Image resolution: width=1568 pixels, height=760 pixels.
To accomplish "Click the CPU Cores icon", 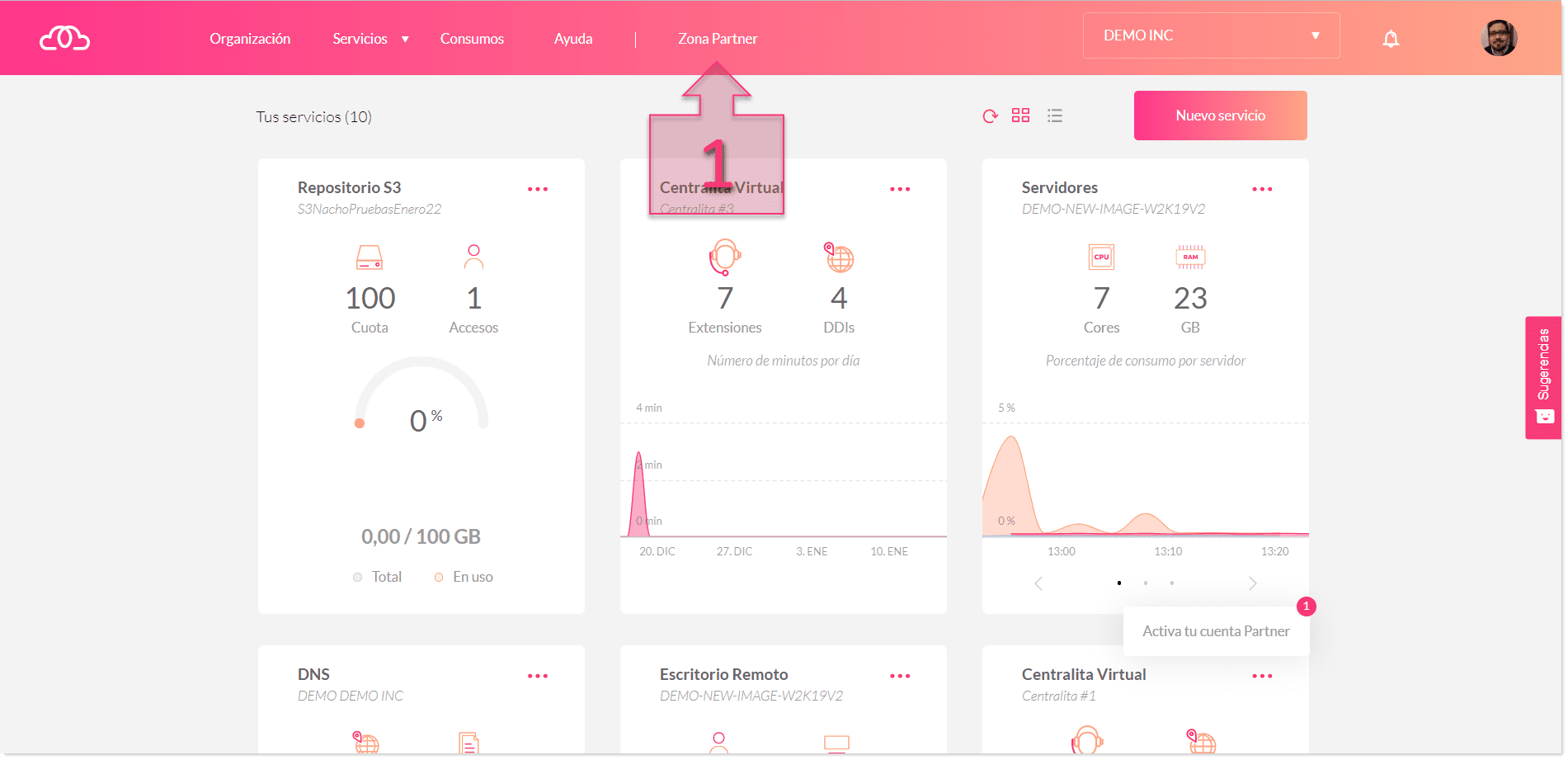I will (x=1101, y=257).
